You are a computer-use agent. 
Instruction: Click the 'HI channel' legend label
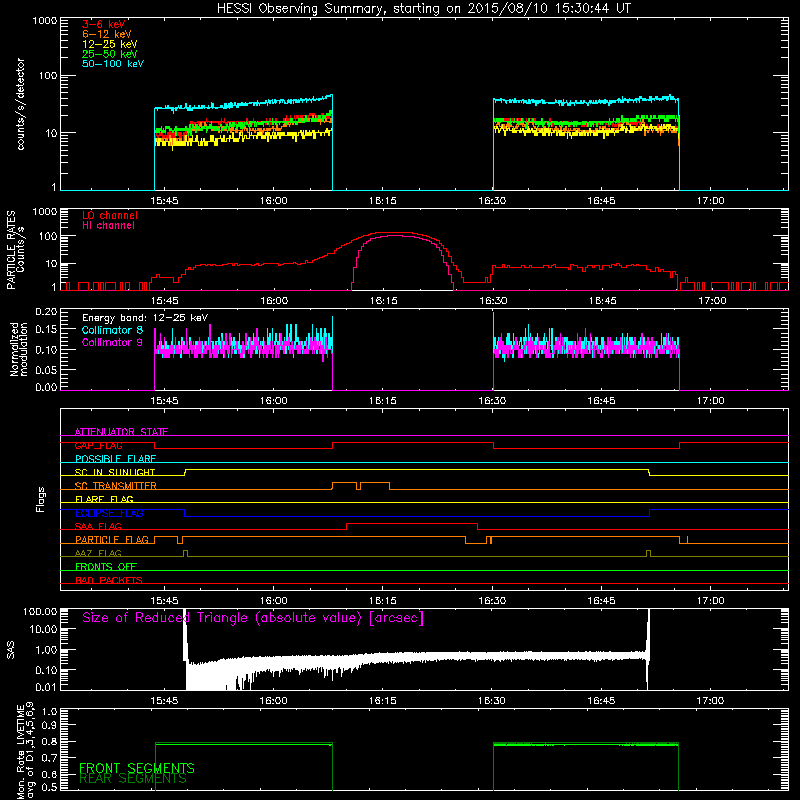(x=108, y=226)
